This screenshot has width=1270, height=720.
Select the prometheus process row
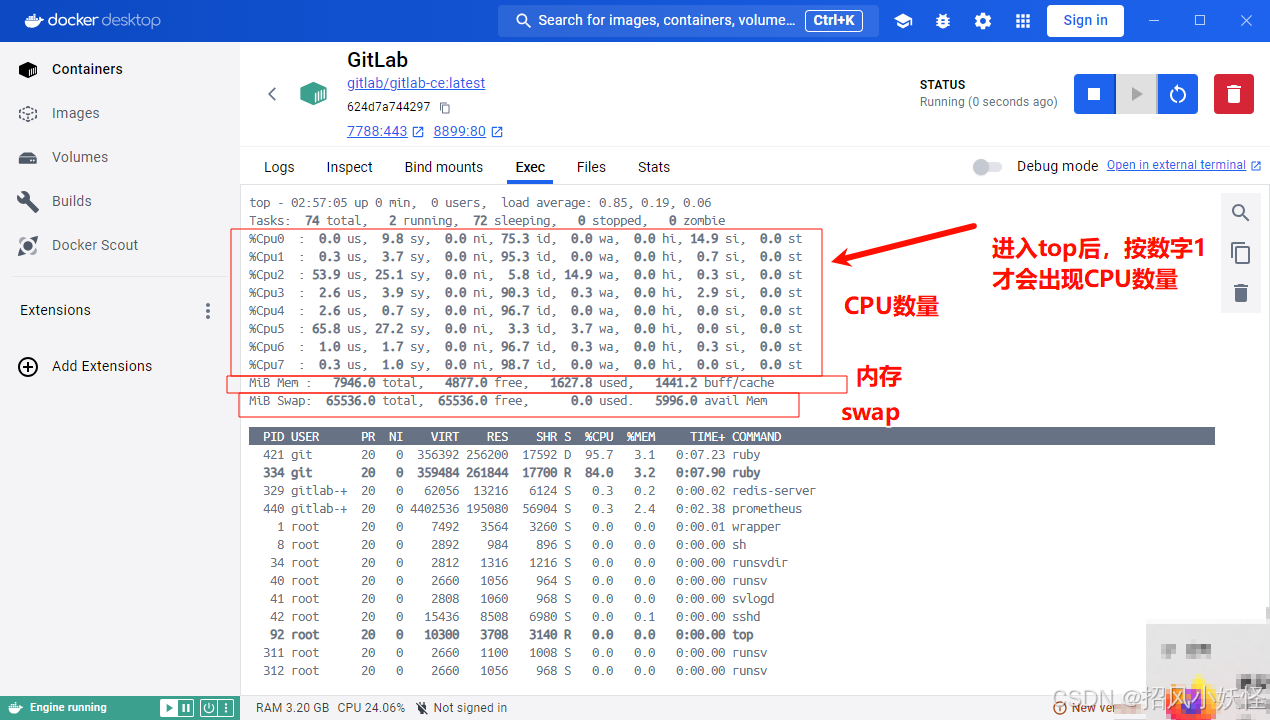tap(731, 509)
